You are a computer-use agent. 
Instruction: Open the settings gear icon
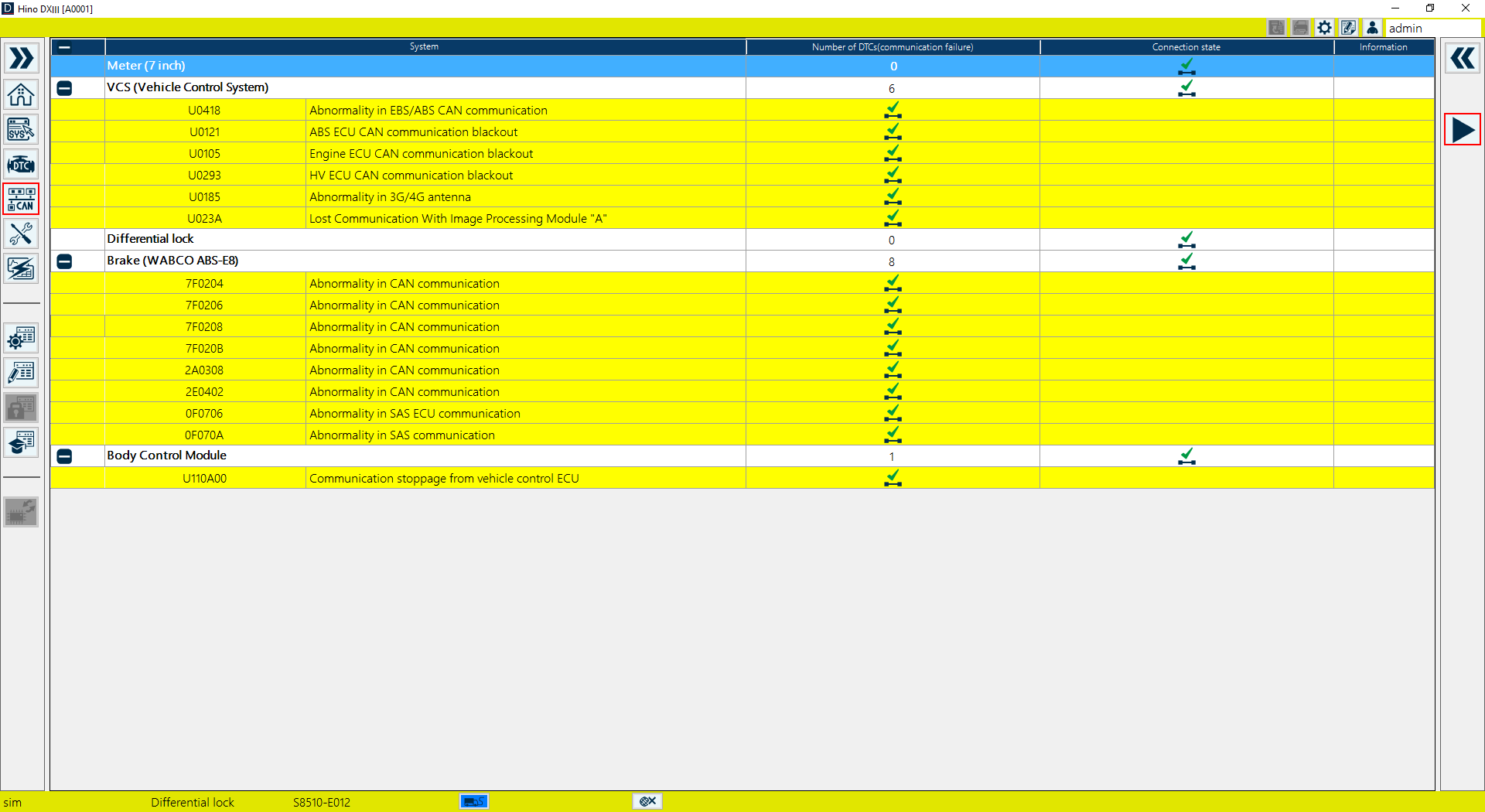tap(1324, 28)
